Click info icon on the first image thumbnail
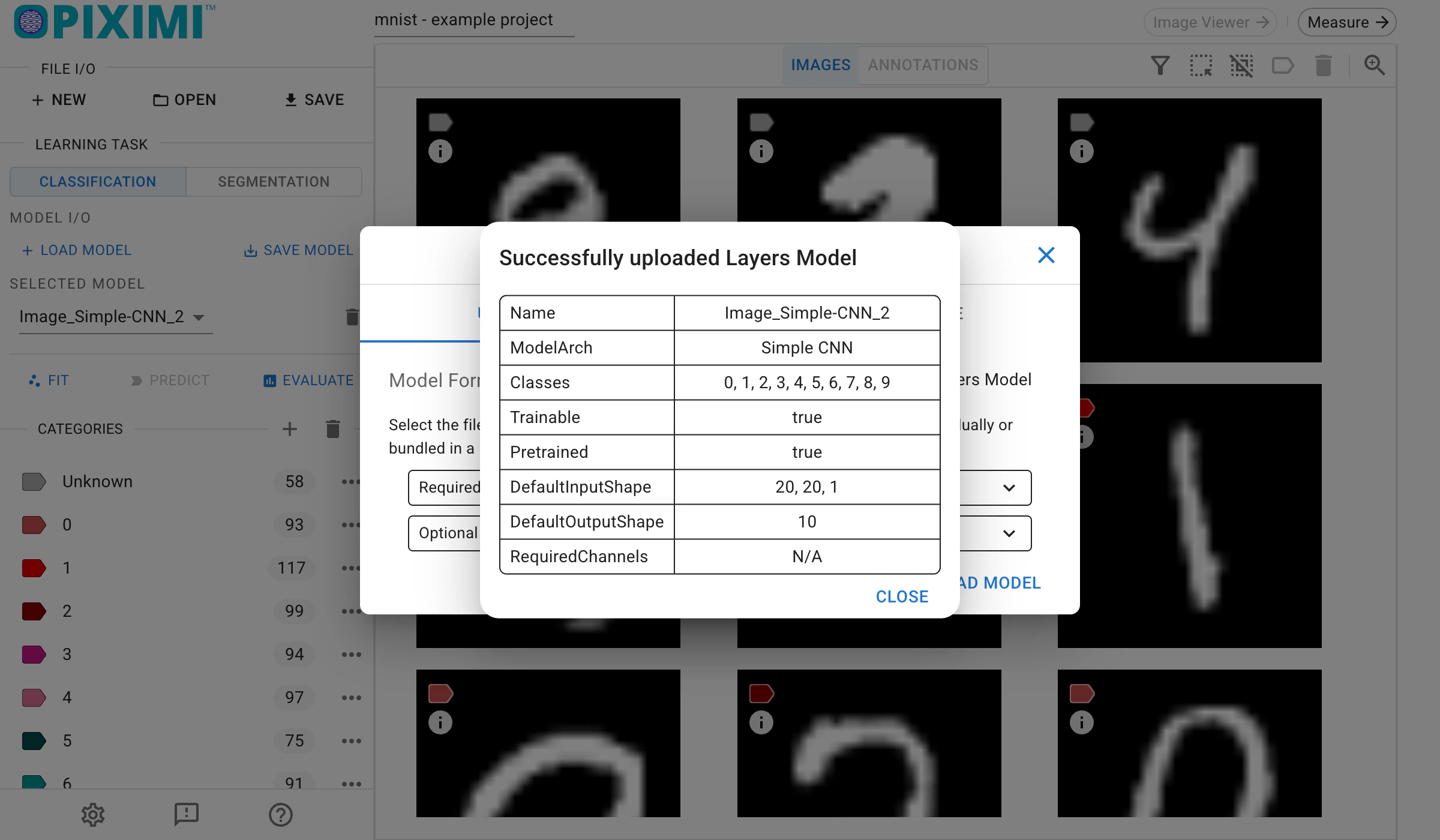 coord(440,151)
